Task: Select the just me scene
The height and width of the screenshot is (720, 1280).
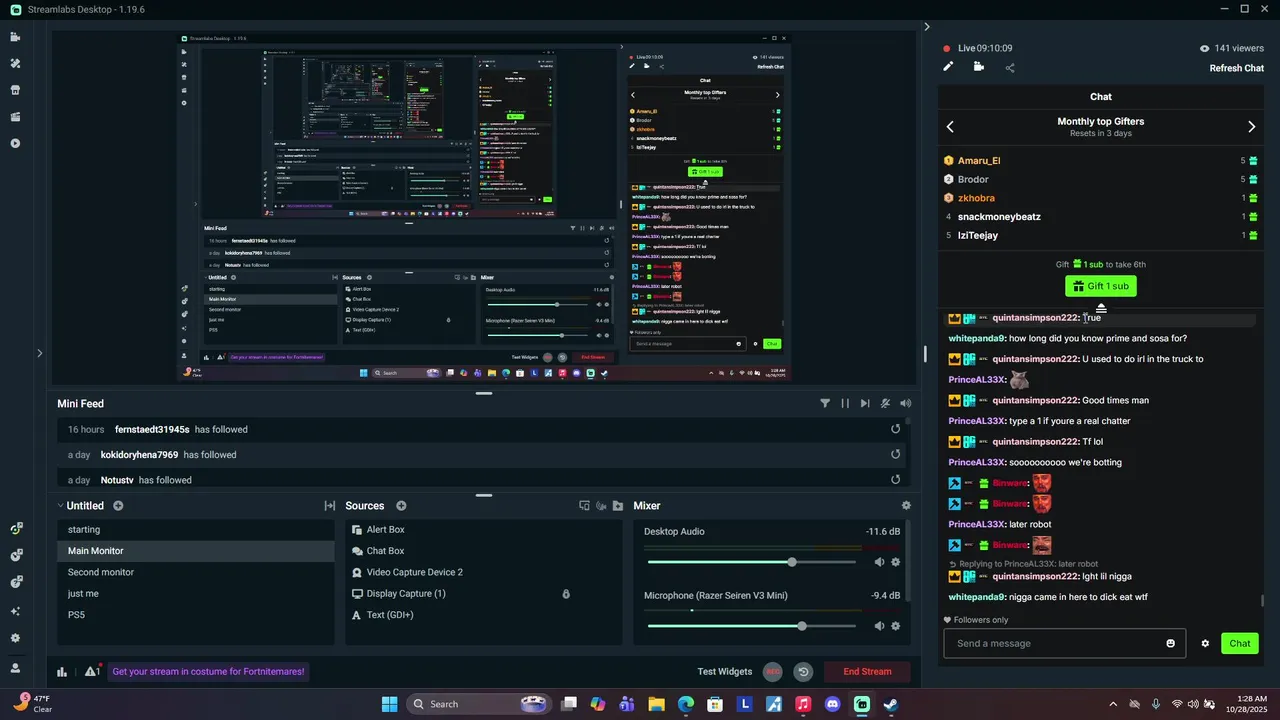Action: pyautogui.click(x=195, y=594)
